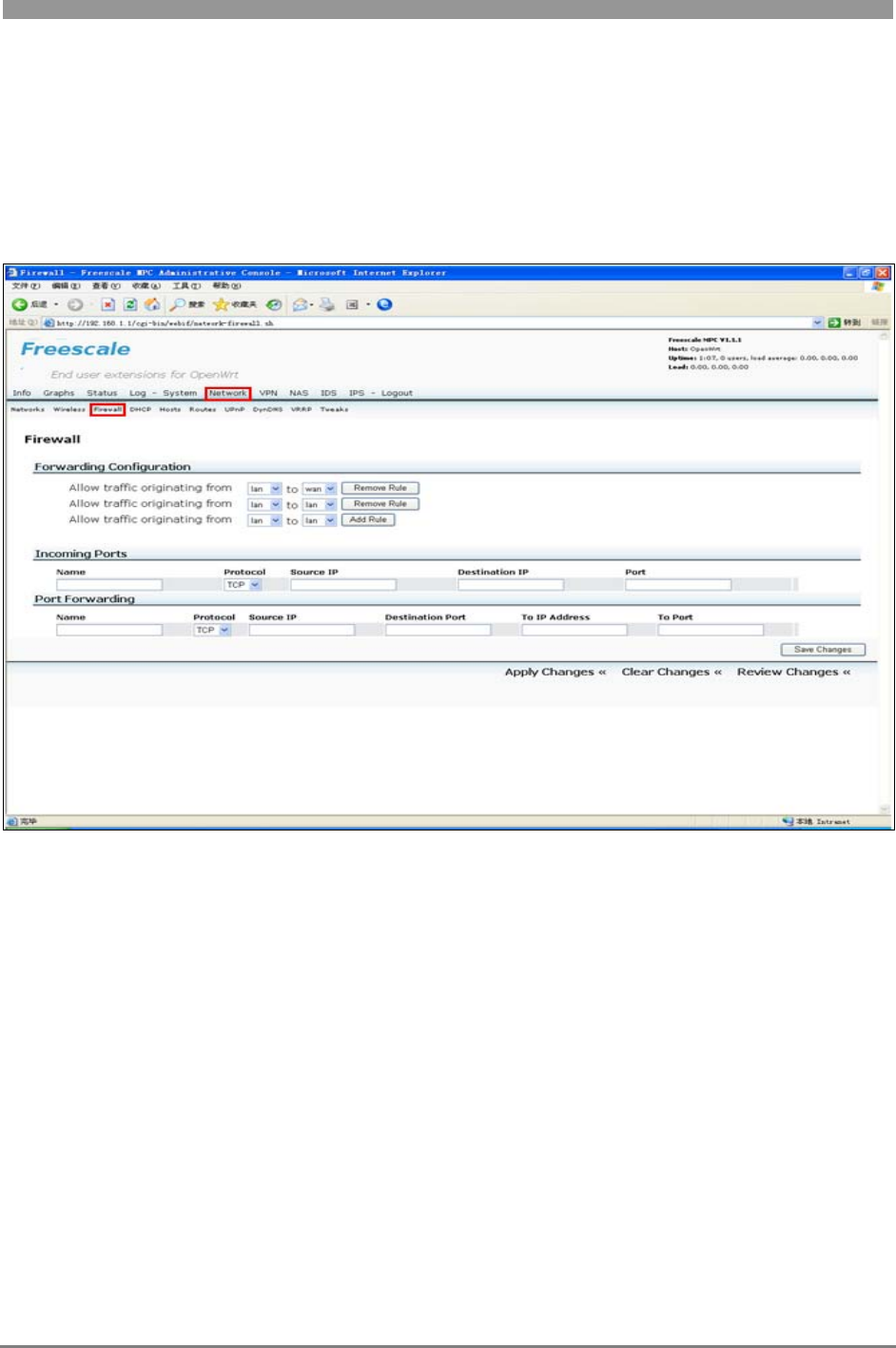The height and width of the screenshot is (1348, 896).
Task: Switch to the Networks subtab
Action: pyautogui.click(x=28, y=409)
